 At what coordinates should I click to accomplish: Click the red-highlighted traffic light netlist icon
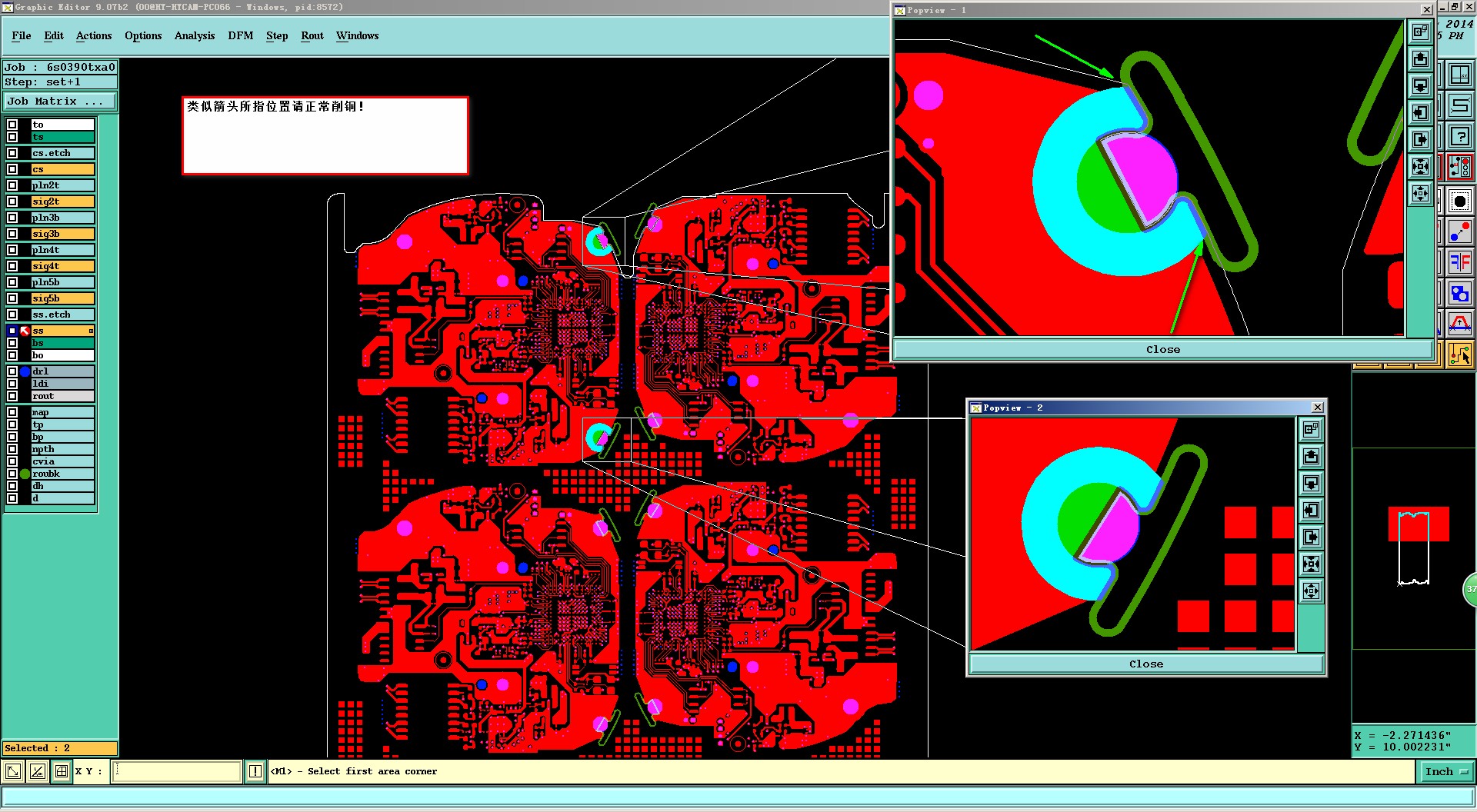[1459, 168]
